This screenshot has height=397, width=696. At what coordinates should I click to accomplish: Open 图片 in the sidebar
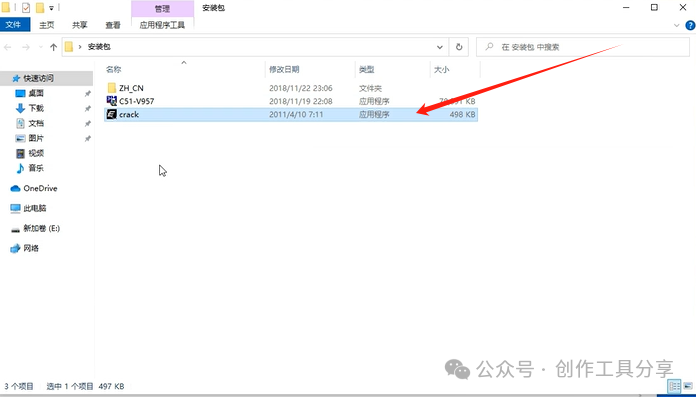click(x=36, y=138)
